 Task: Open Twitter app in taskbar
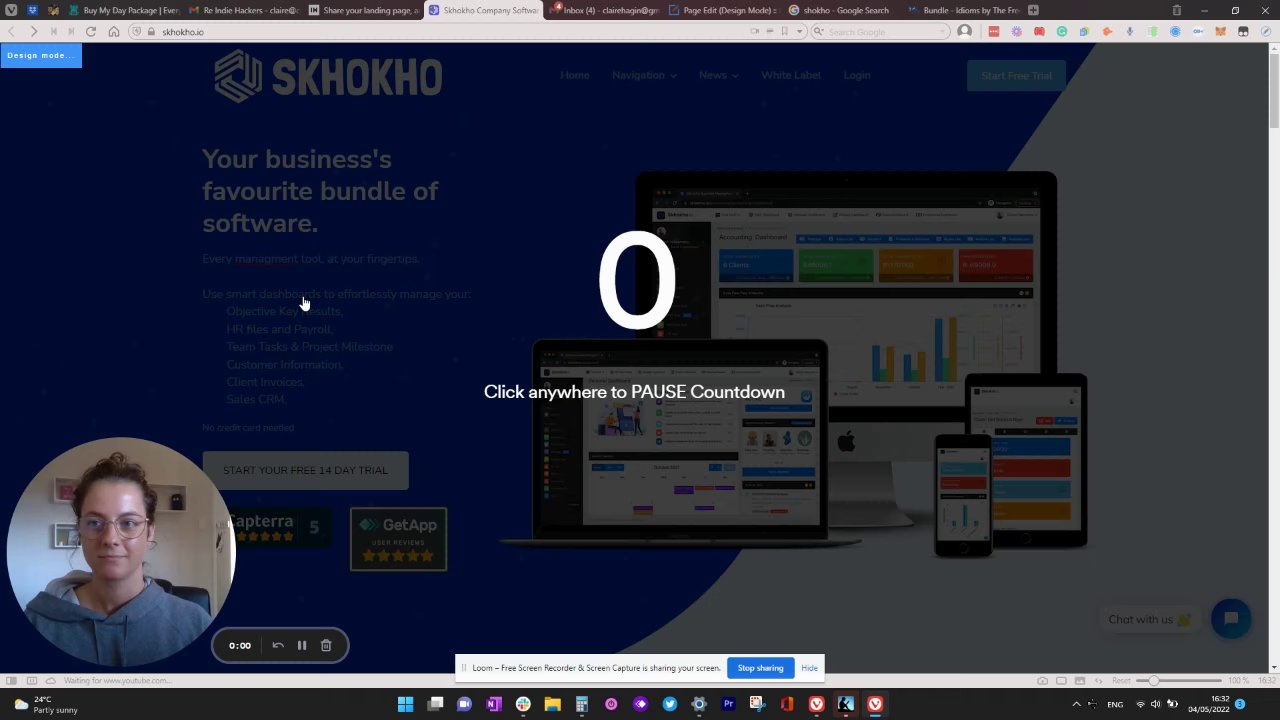pyautogui.click(x=670, y=704)
